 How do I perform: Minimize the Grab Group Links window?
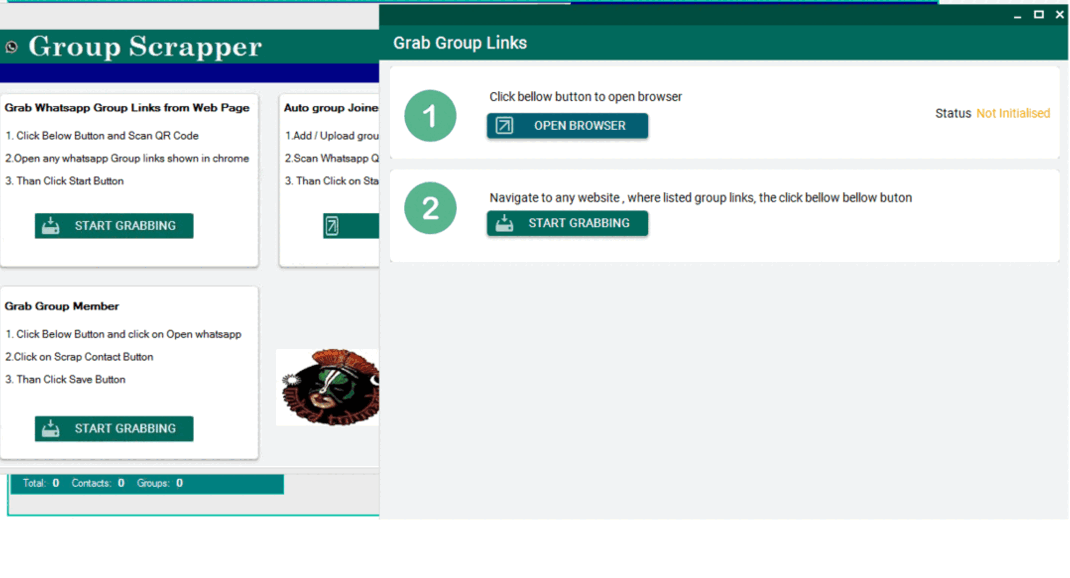click(x=1017, y=14)
